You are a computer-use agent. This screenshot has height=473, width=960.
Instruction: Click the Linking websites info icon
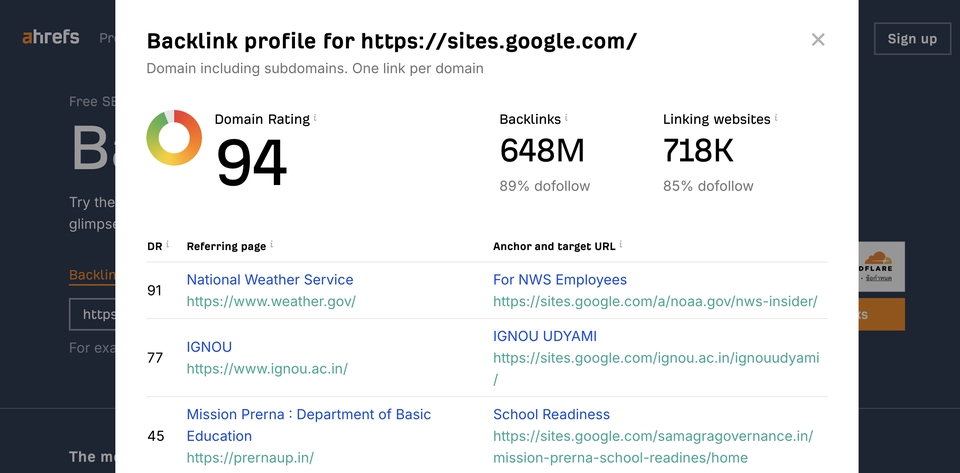pos(776,118)
